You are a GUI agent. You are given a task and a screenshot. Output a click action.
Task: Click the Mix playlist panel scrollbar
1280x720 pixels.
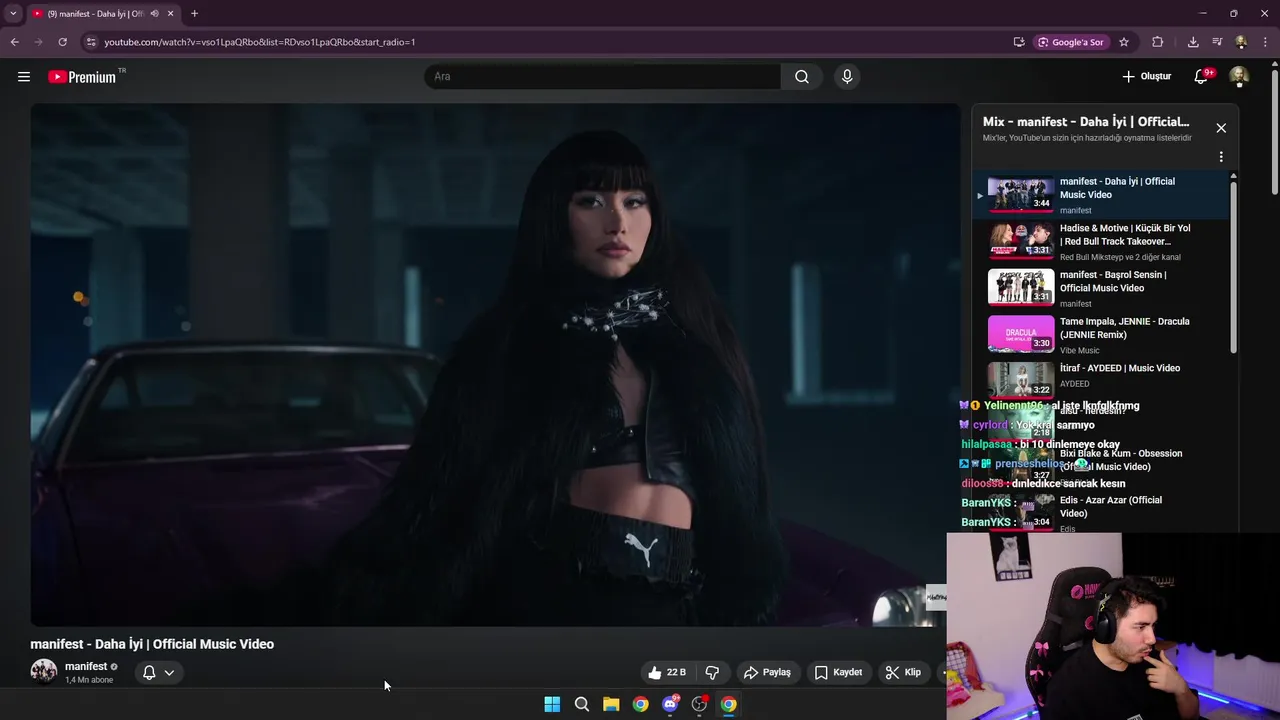coord(1234,265)
